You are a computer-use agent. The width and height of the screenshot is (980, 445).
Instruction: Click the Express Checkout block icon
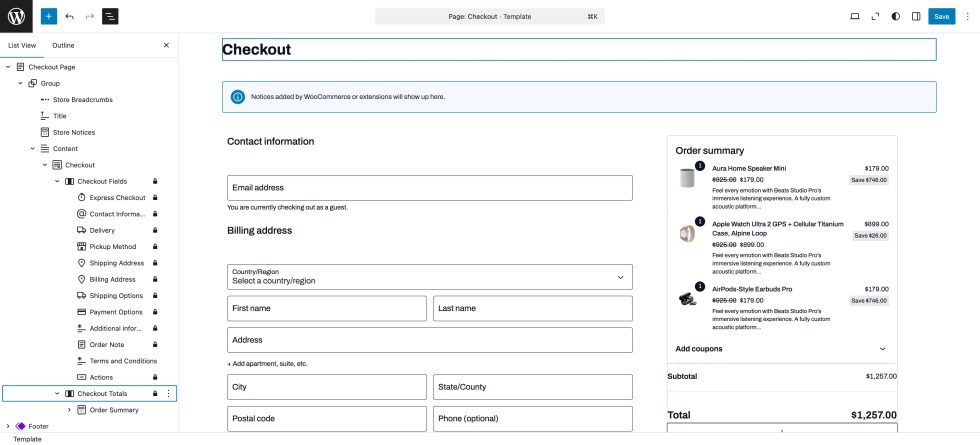click(81, 198)
